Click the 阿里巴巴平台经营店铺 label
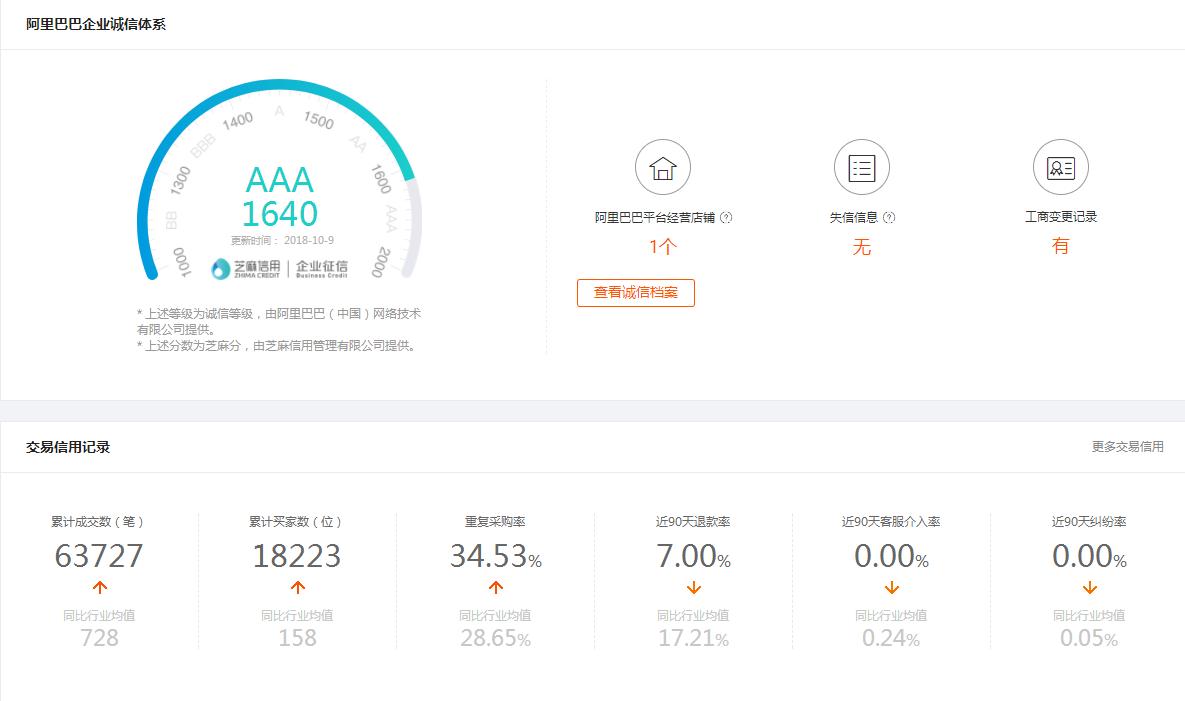This screenshot has width=1185, height=701. tap(654, 218)
